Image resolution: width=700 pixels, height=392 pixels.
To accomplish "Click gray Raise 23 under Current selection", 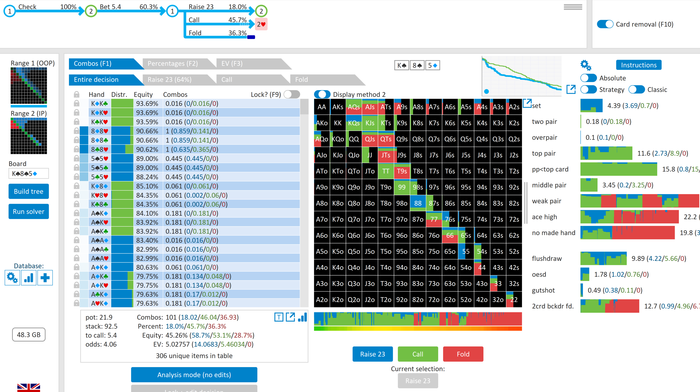I will tap(417, 381).
